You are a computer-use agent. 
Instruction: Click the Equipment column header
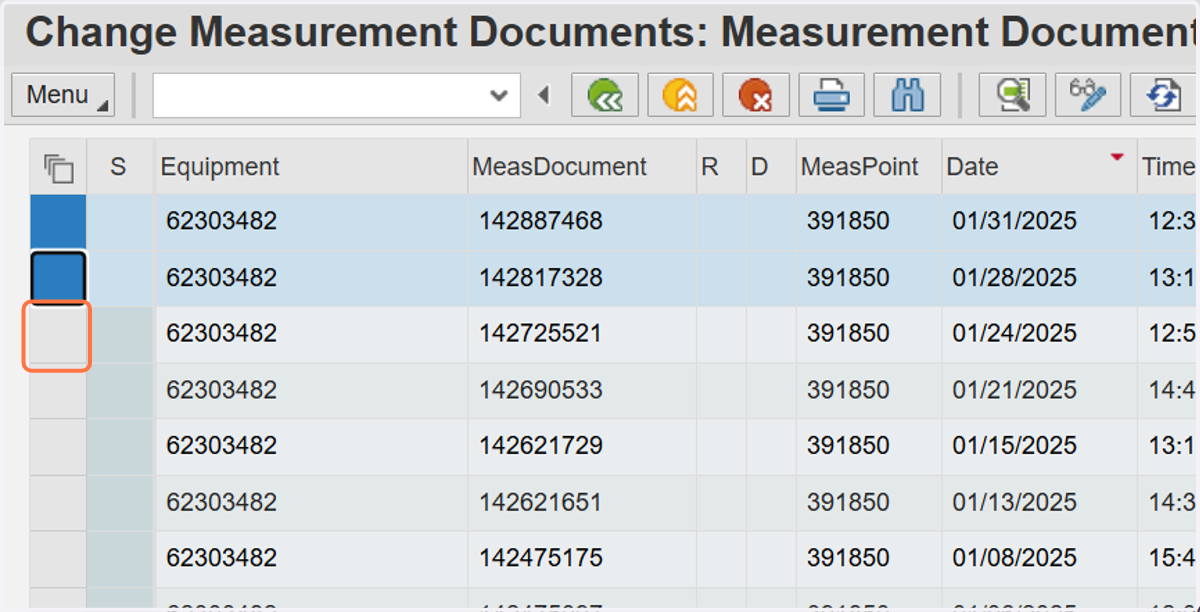(310, 167)
